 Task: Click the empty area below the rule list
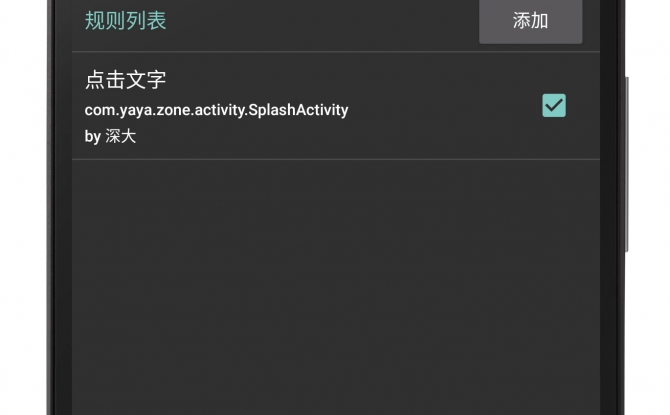[336, 287]
